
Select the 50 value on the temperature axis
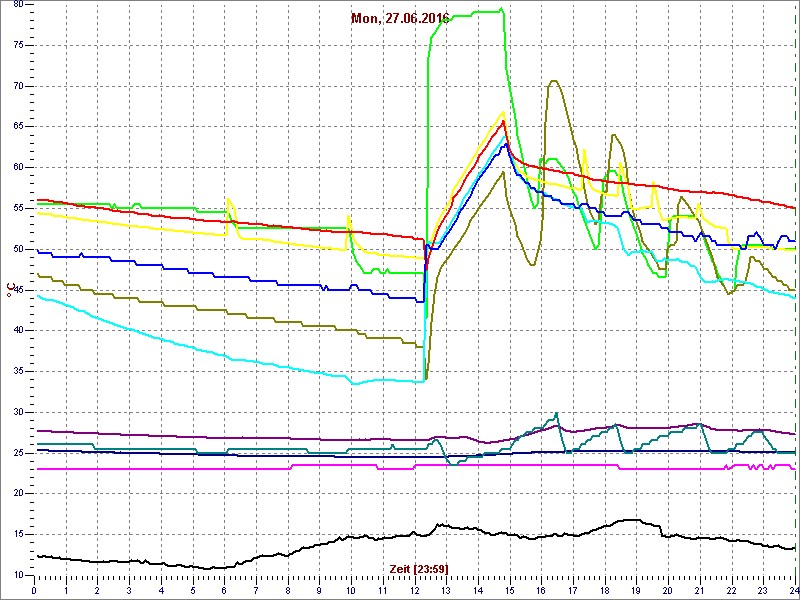[x=17, y=249]
